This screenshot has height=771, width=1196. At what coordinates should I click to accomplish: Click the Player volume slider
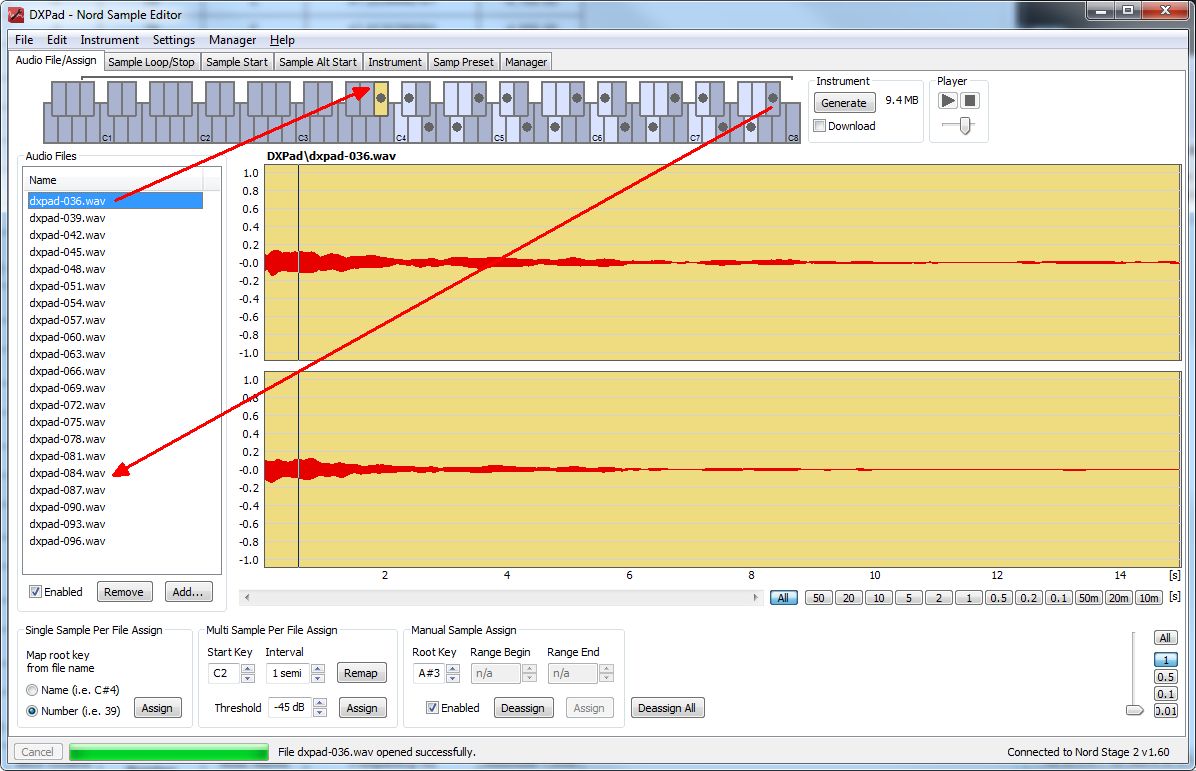[x=964, y=125]
